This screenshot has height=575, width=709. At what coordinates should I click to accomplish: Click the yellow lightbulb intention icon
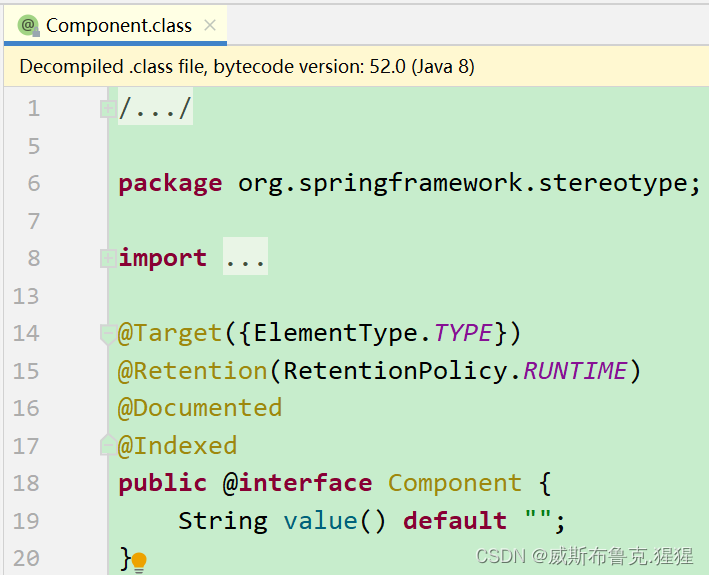tap(139, 562)
